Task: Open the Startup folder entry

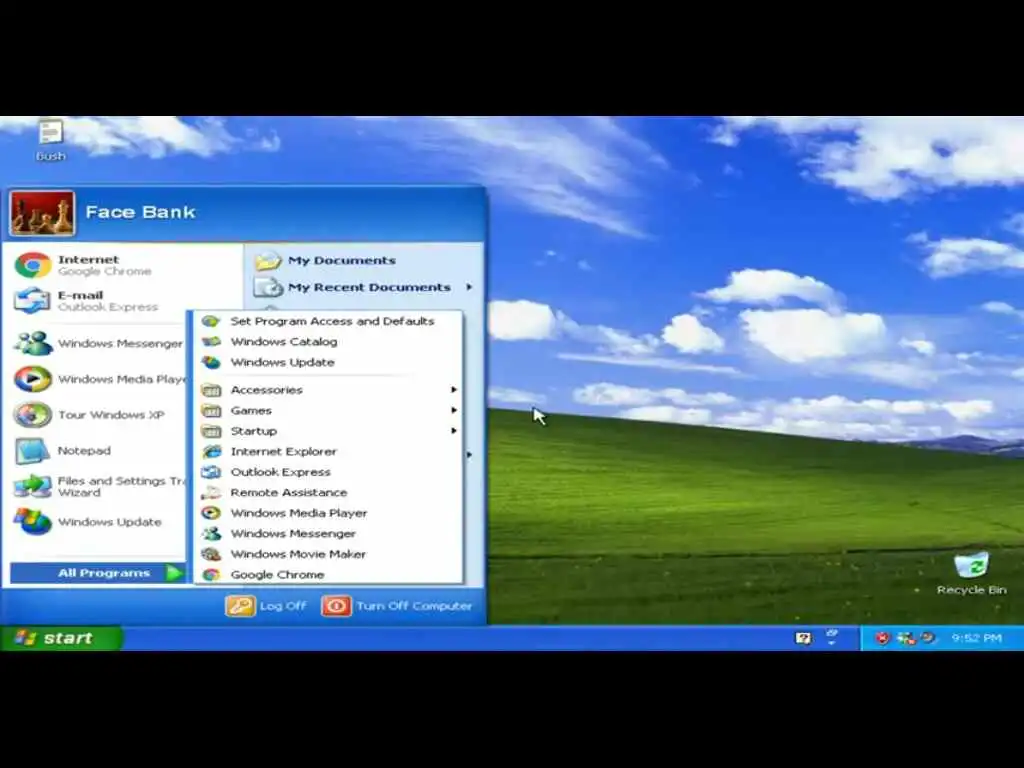Action: (x=329, y=431)
